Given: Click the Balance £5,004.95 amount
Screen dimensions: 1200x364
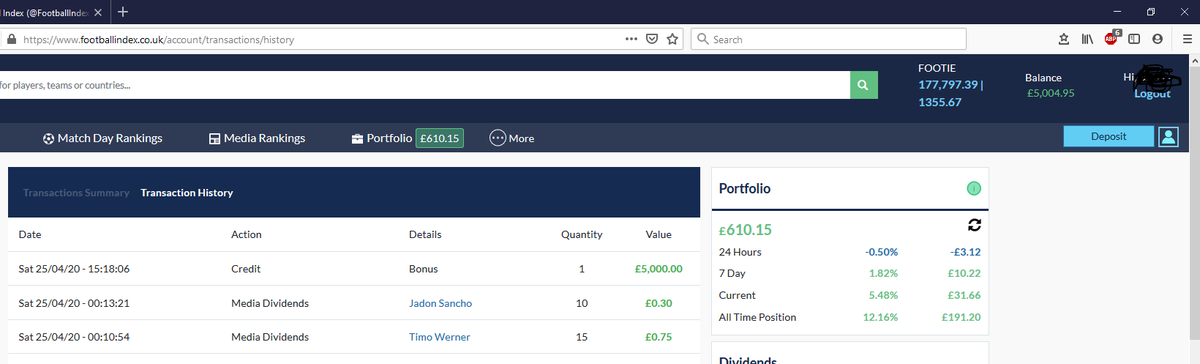Looking at the screenshot, I should click(x=1050, y=93).
